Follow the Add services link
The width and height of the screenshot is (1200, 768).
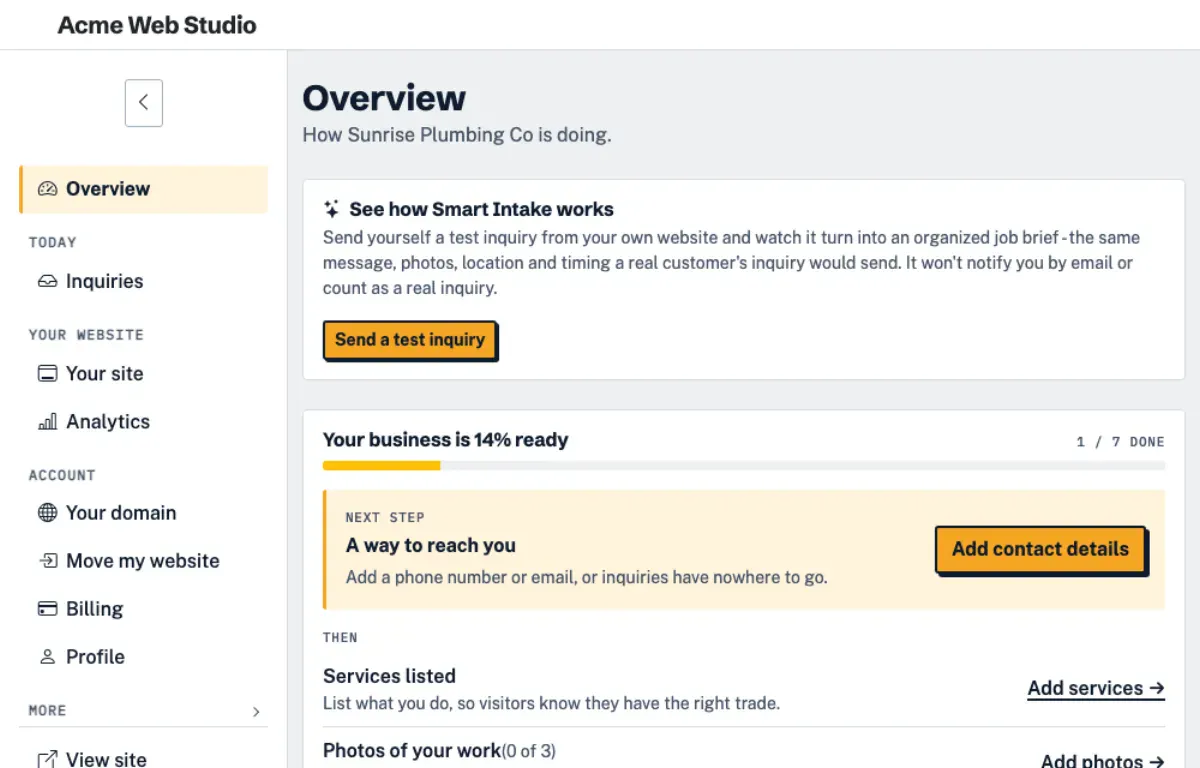pyautogui.click(x=1096, y=688)
